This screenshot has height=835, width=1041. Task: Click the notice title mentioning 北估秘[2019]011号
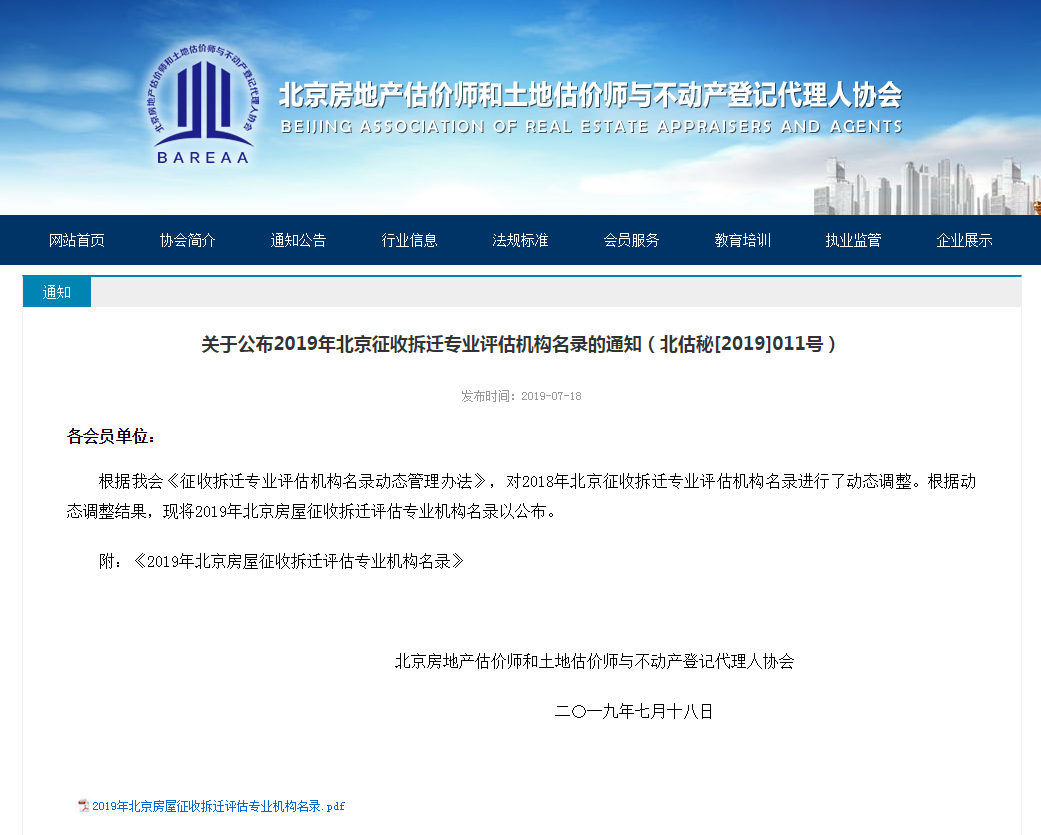pos(519,344)
